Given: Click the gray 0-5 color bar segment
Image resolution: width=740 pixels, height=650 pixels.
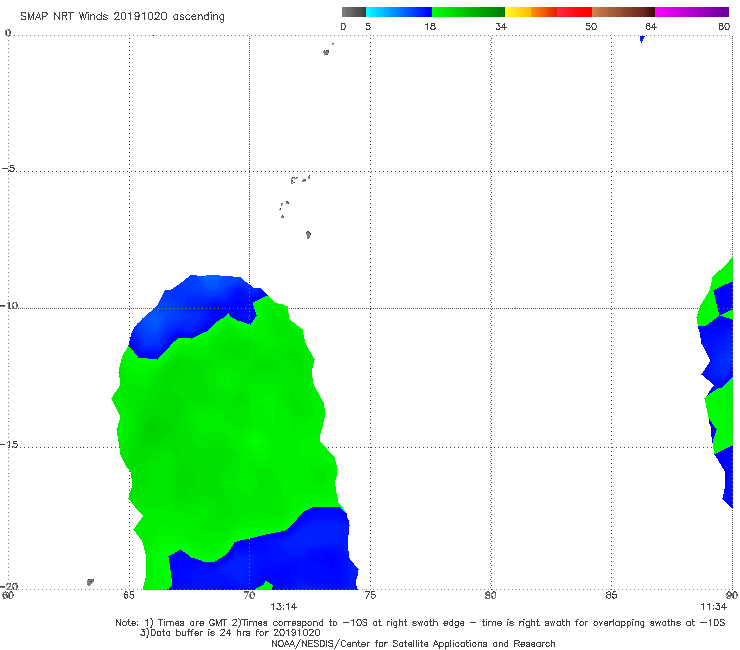Looking at the screenshot, I should [x=354, y=12].
